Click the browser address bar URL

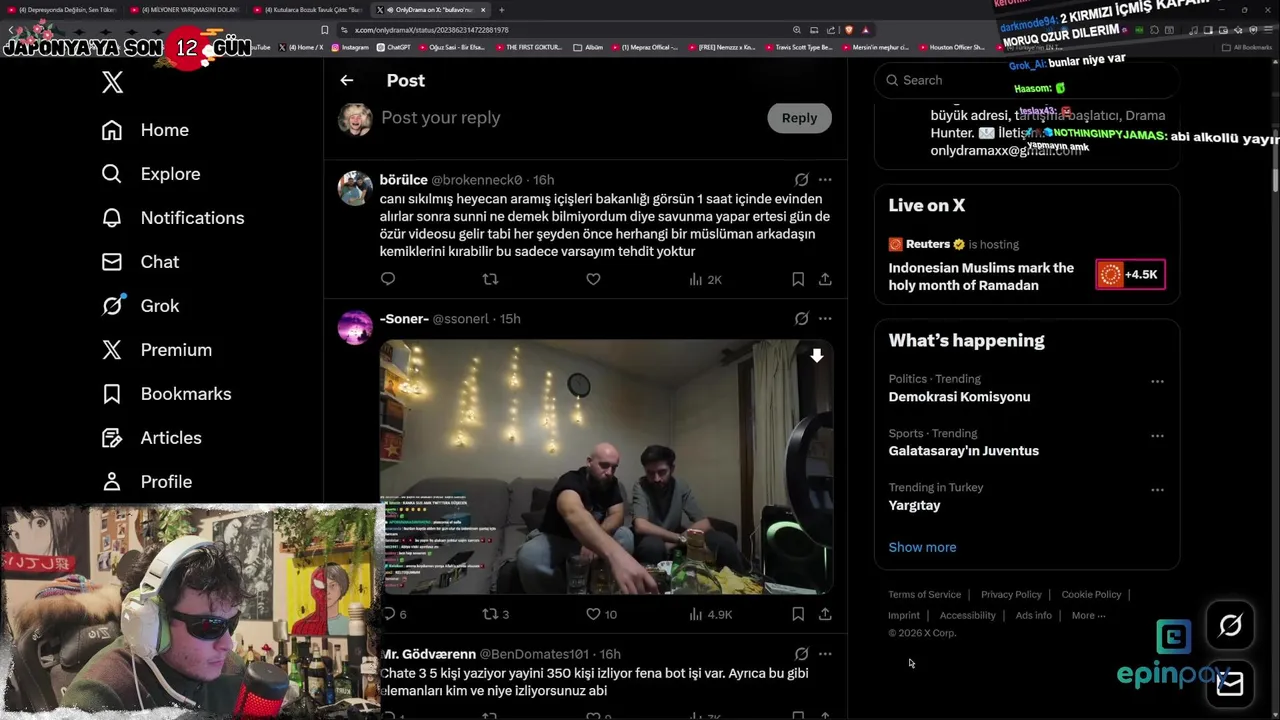point(431,30)
